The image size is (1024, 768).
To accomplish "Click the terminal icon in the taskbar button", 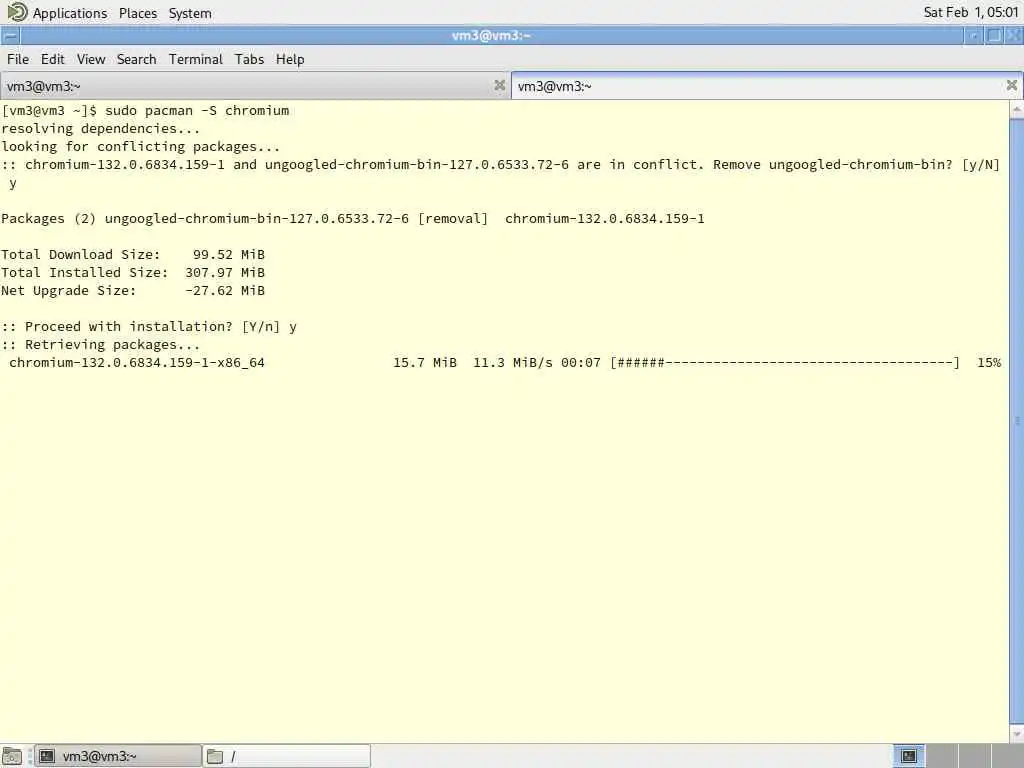I will click(x=47, y=756).
